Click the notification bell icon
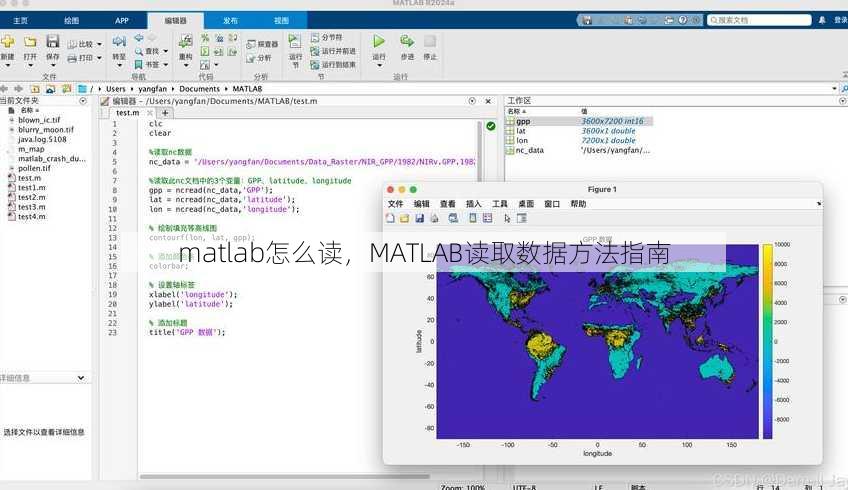Screen dimensions: 848x490 pyautogui.click(x=822, y=20)
